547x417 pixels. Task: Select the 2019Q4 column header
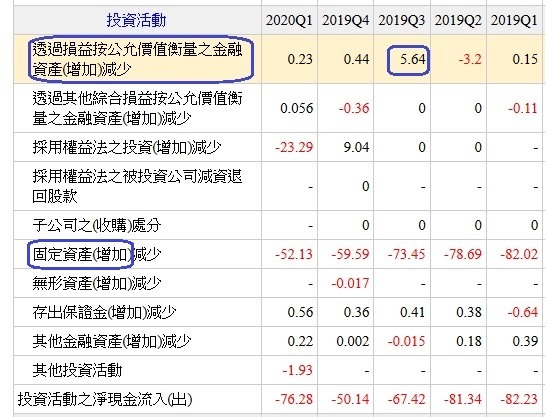pyautogui.click(x=345, y=21)
